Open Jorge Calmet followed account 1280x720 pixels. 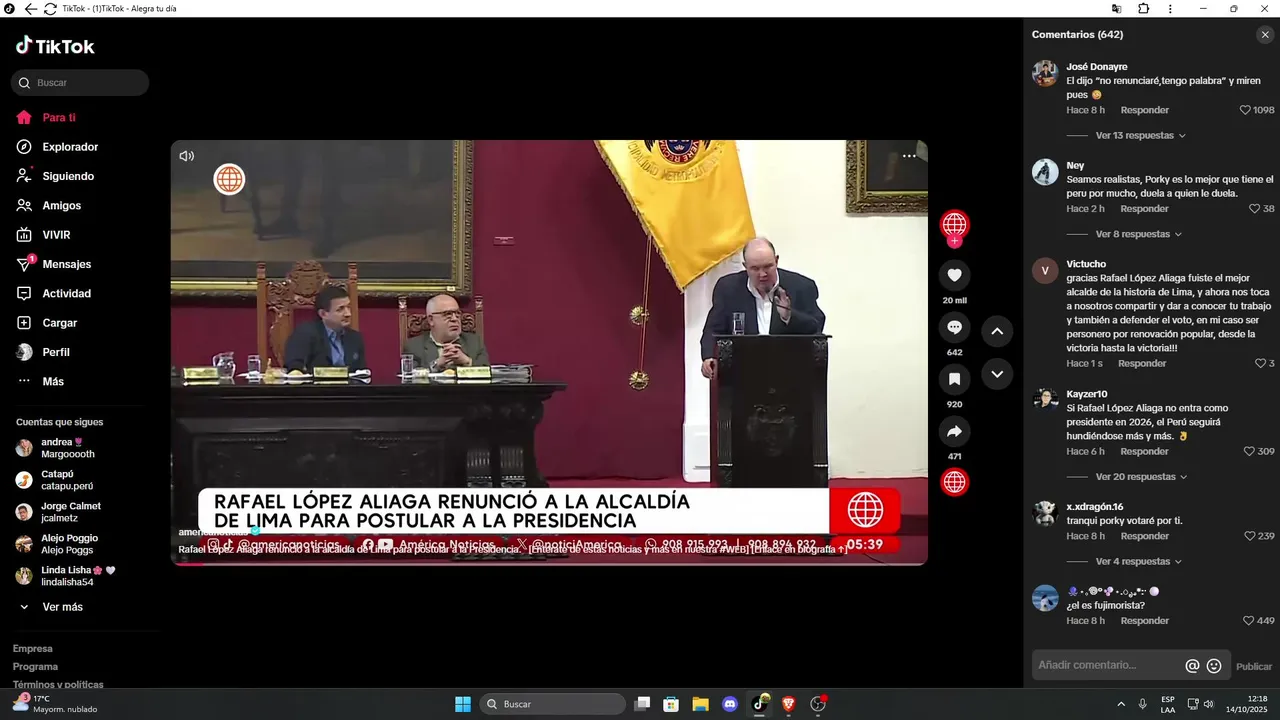(x=58, y=512)
